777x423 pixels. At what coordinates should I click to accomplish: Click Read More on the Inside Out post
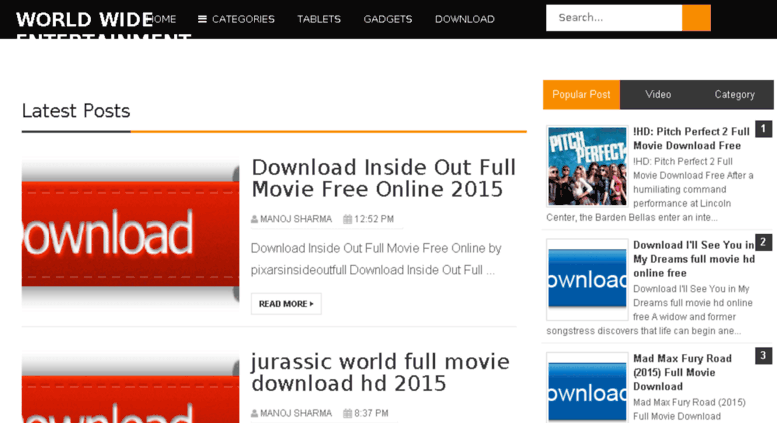click(x=286, y=304)
